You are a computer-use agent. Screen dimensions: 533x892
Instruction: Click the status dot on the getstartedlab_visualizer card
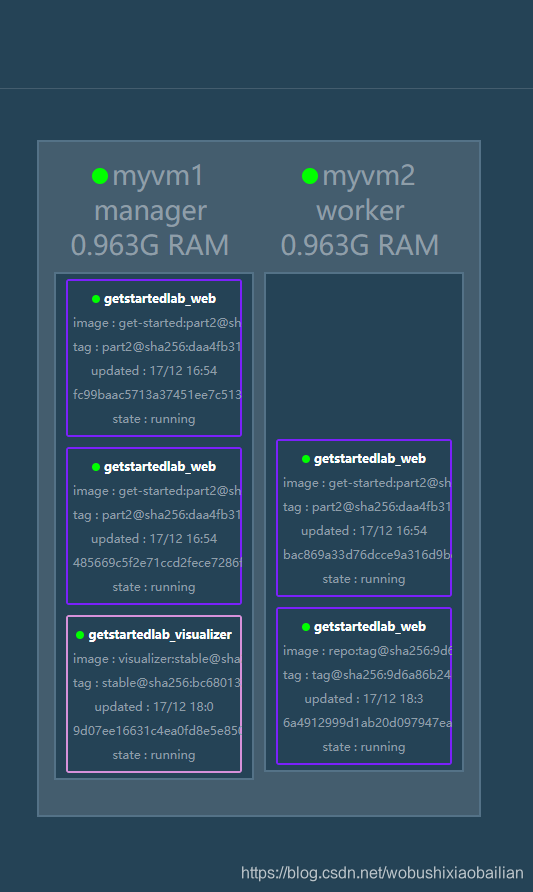[80, 635]
